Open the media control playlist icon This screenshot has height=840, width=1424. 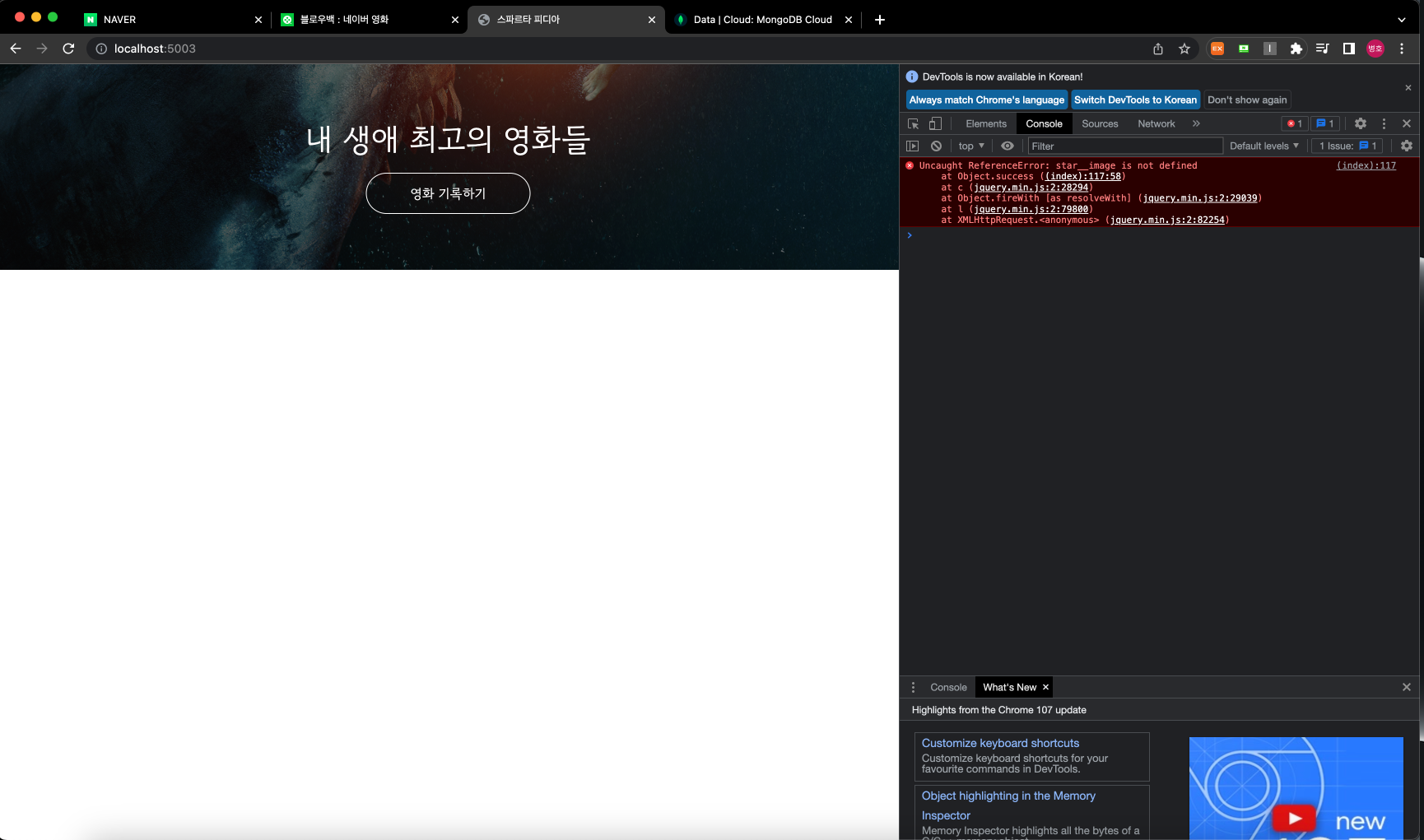pyautogui.click(x=1323, y=49)
